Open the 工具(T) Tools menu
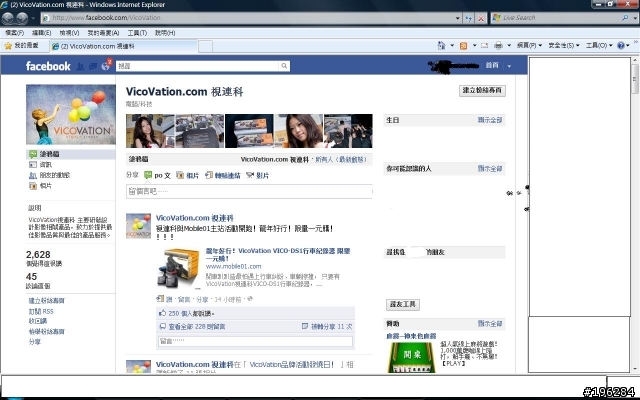This screenshot has height=400, width=640. click(x=137, y=33)
